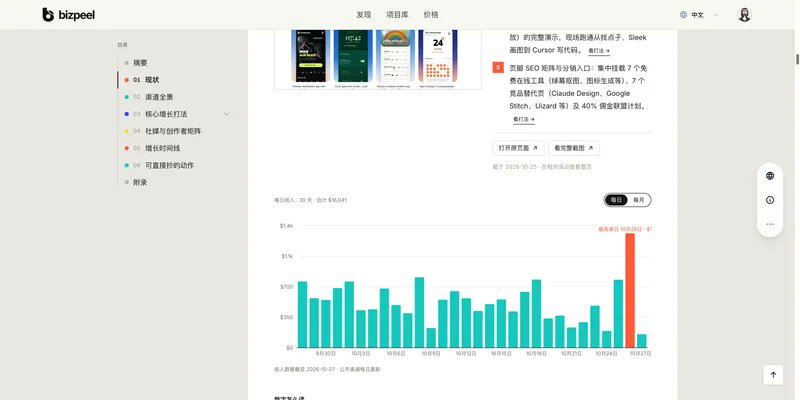Click the 10月18日 x-axis label

click(x=537, y=354)
